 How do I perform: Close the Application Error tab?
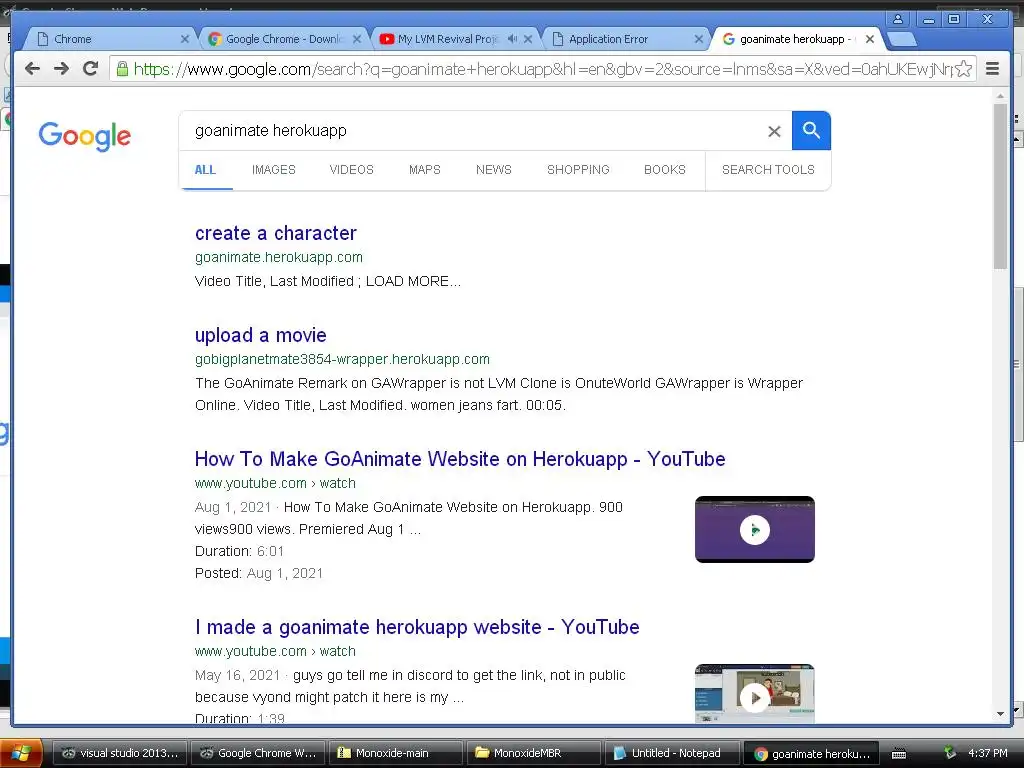[698, 39]
